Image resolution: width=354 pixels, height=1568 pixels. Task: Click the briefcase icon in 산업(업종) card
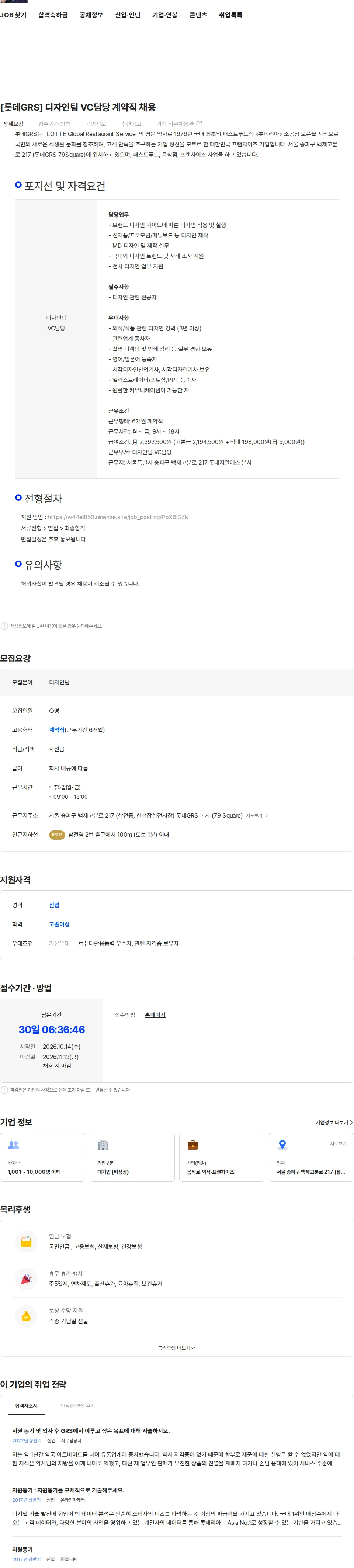pyautogui.click(x=192, y=1145)
